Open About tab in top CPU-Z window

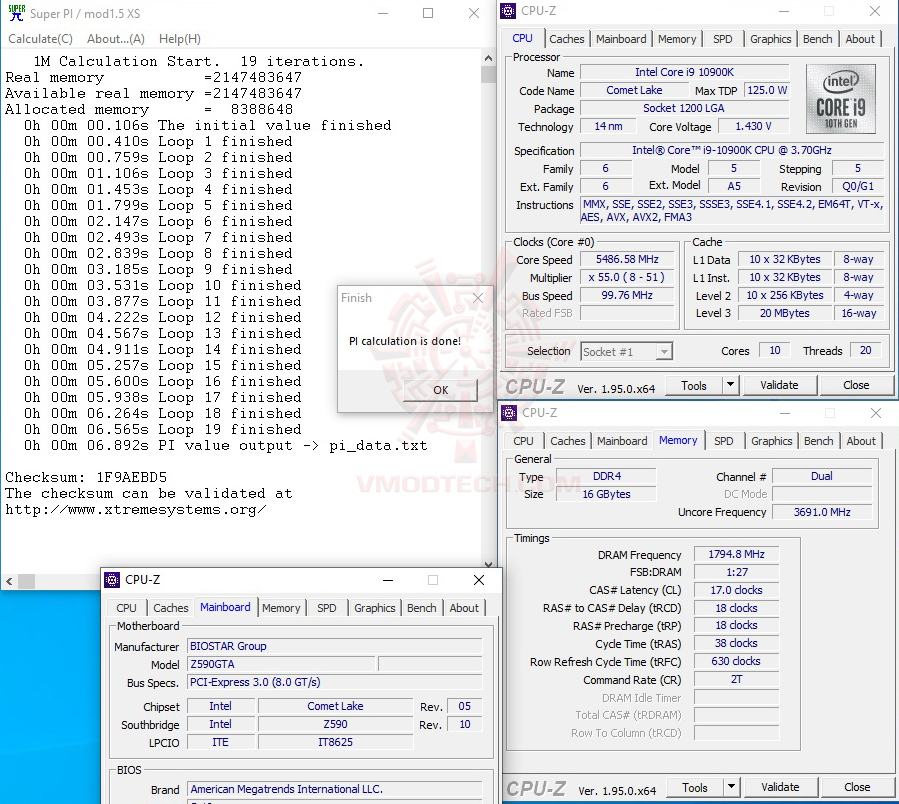[x=860, y=39]
